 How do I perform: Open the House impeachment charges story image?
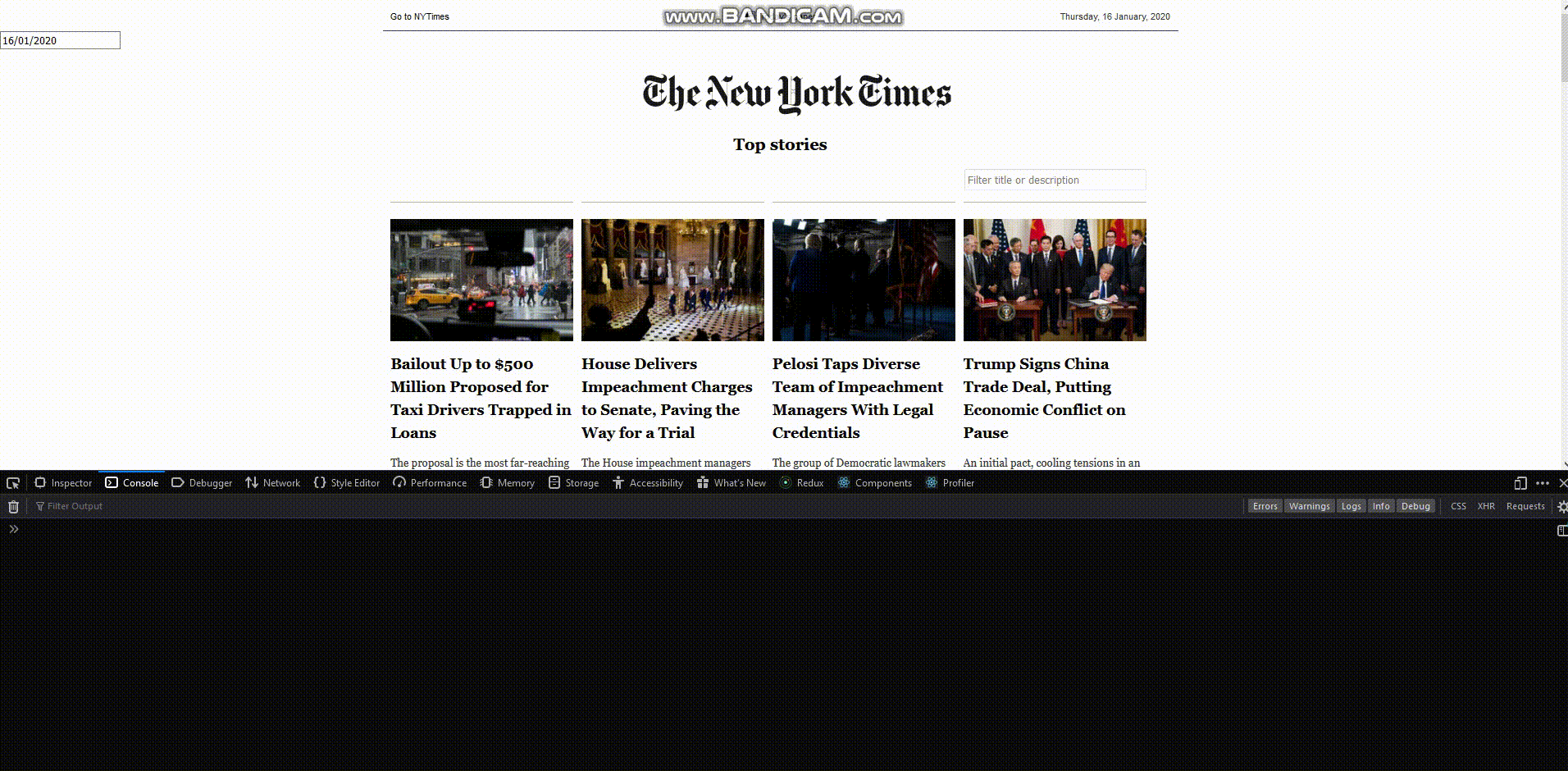672,280
